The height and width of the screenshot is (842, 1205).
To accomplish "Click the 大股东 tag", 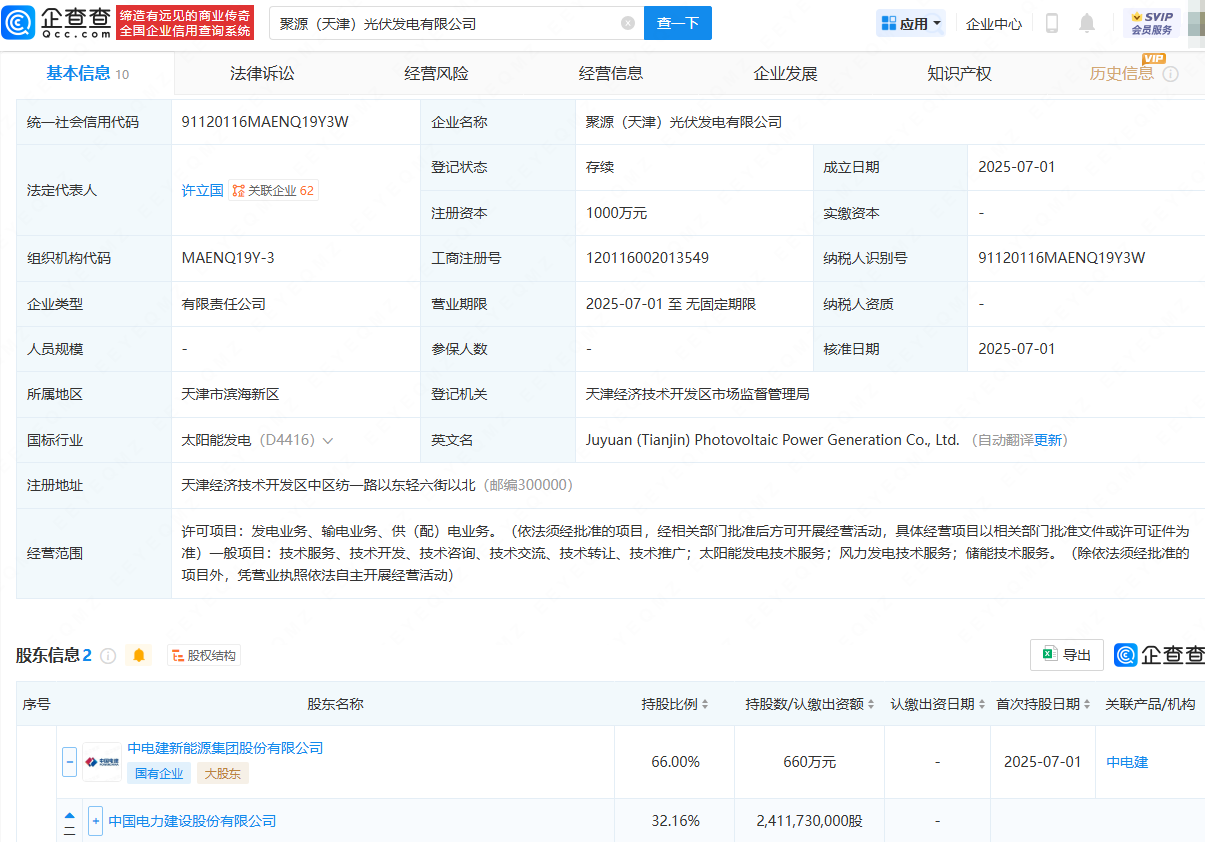I will (x=223, y=773).
